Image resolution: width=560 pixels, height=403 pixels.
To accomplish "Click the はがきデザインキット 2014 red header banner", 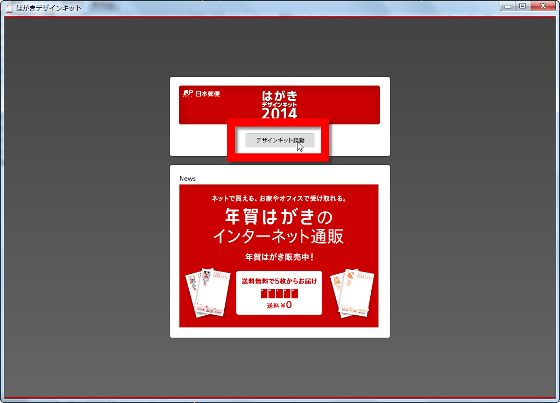I will pos(279,105).
